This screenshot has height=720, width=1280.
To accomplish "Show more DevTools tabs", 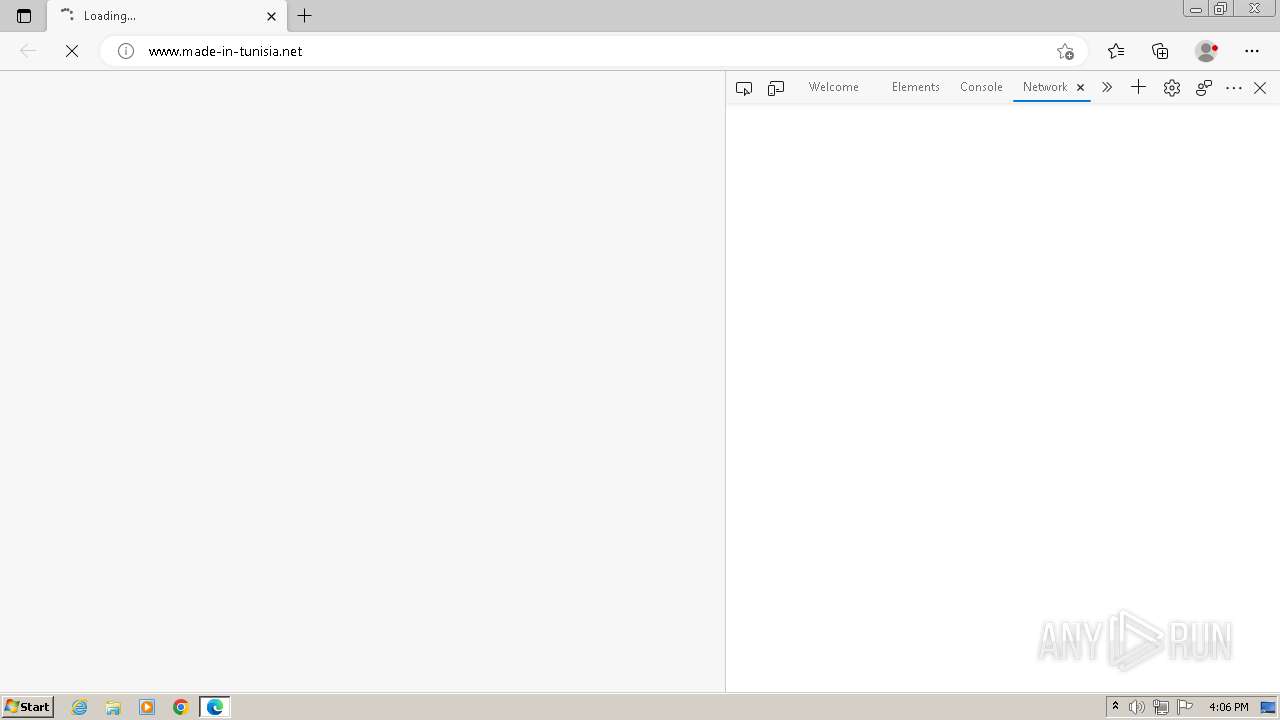I will tap(1107, 88).
